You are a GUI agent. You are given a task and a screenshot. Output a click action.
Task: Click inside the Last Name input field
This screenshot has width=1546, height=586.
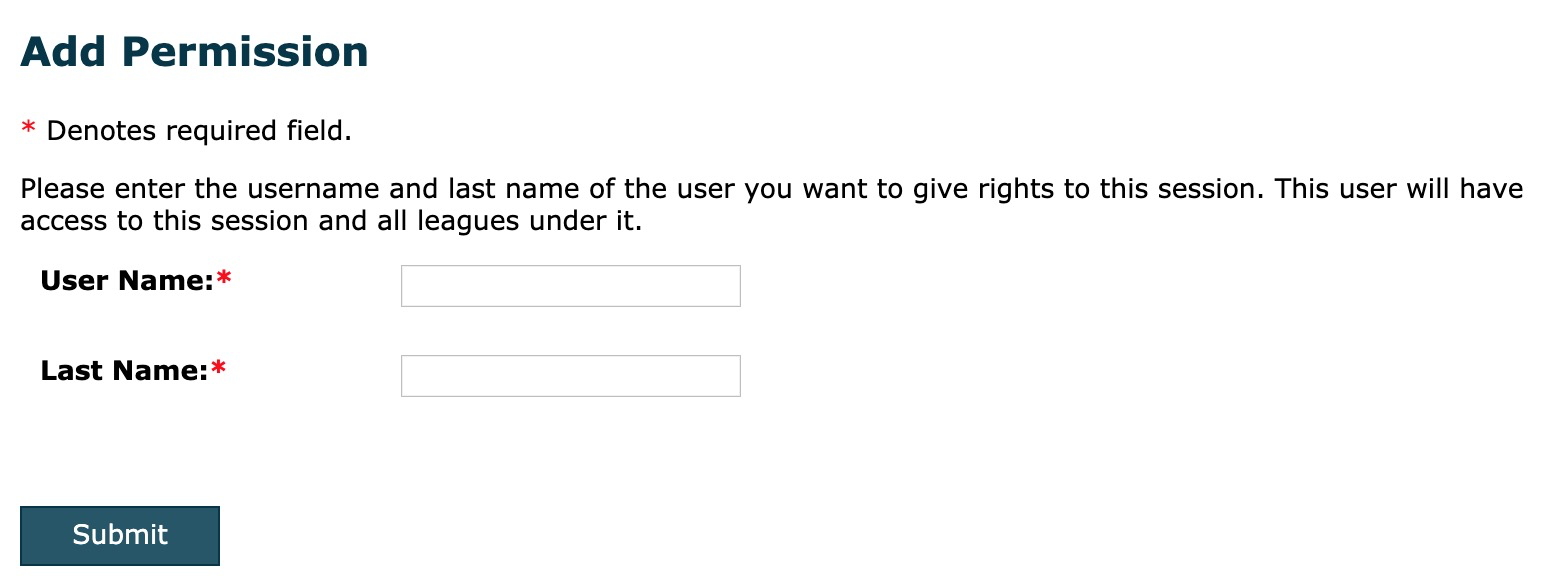569,375
